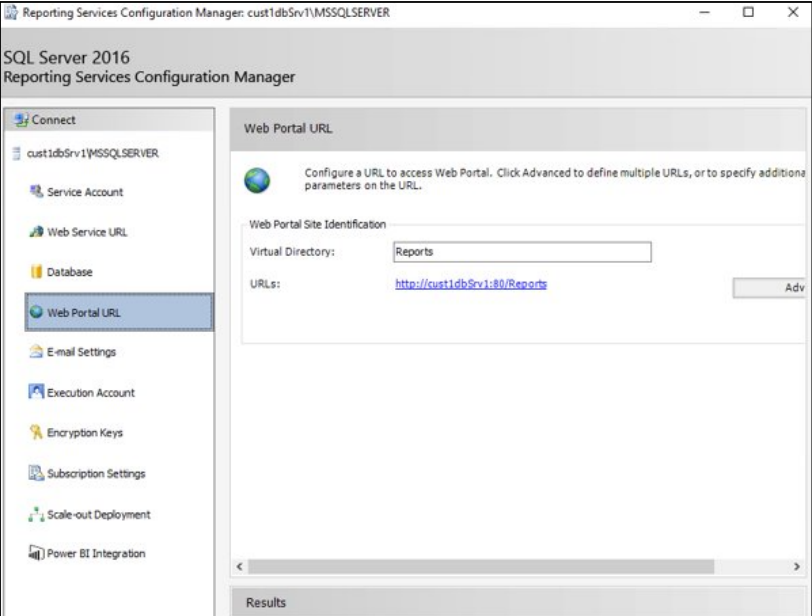812x616 pixels.
Task: Click the Database cylinder icon
Action: click(36, 271)
